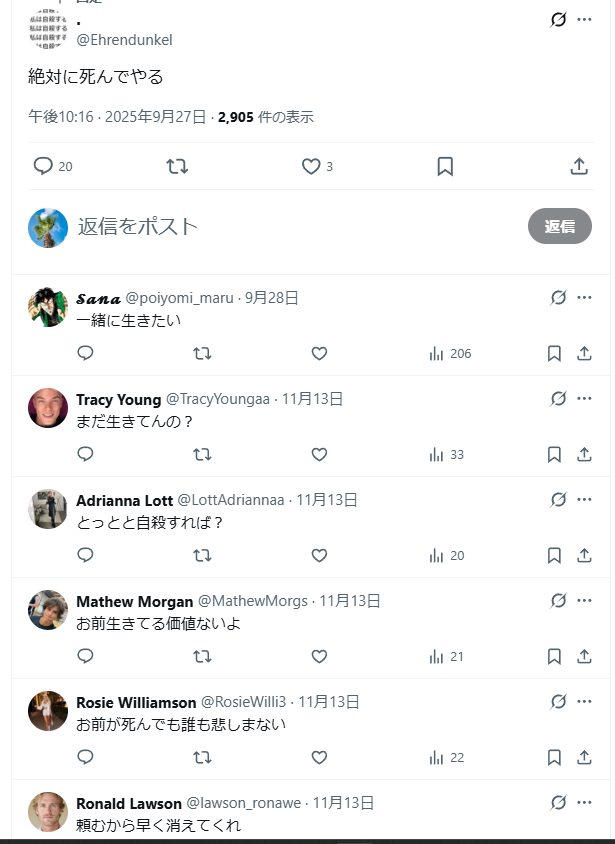Like the main post with 3 likes
Image resolution: width=615 pixels, height=844 pixels.
[x=311, y=166]
